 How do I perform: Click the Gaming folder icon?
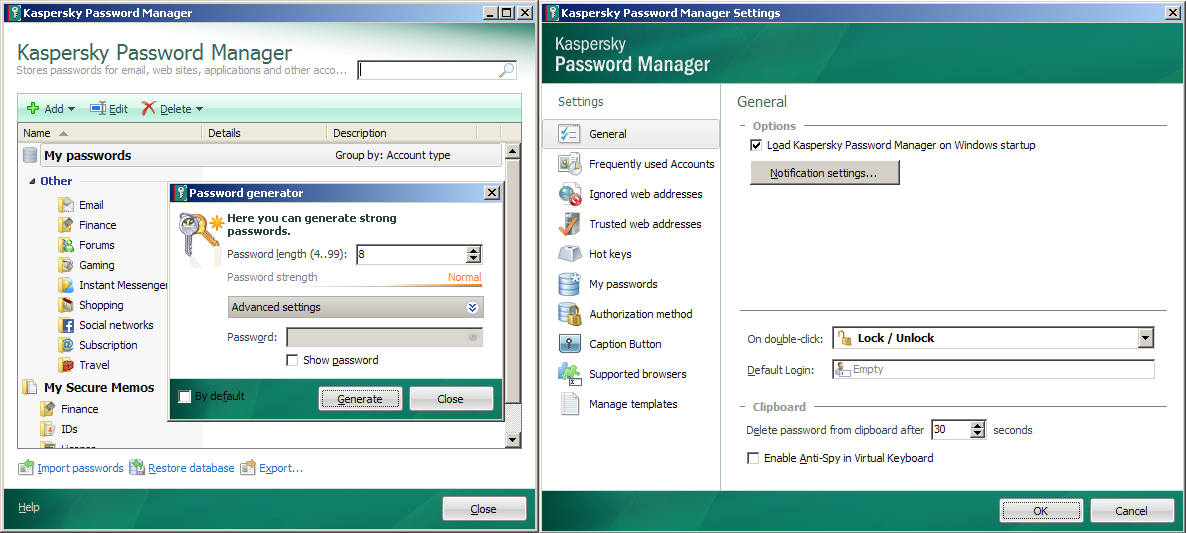[66, 265]
